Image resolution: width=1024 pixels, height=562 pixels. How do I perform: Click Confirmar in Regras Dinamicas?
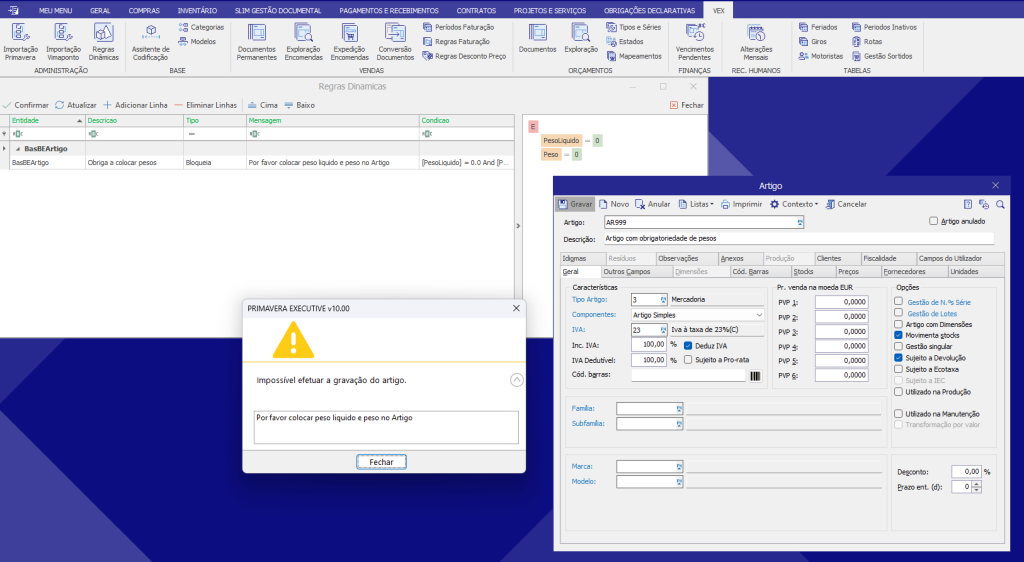(x=25, y=105)
